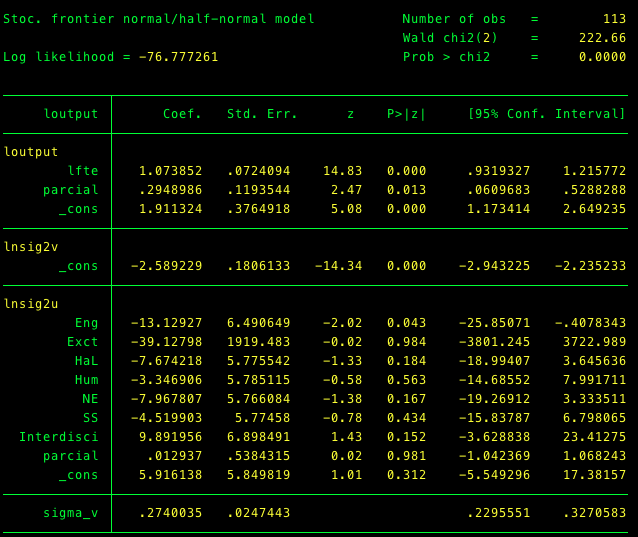Click the 95% Conf. Interval header
The image size is (638, 537).
[x=546, y=114]
